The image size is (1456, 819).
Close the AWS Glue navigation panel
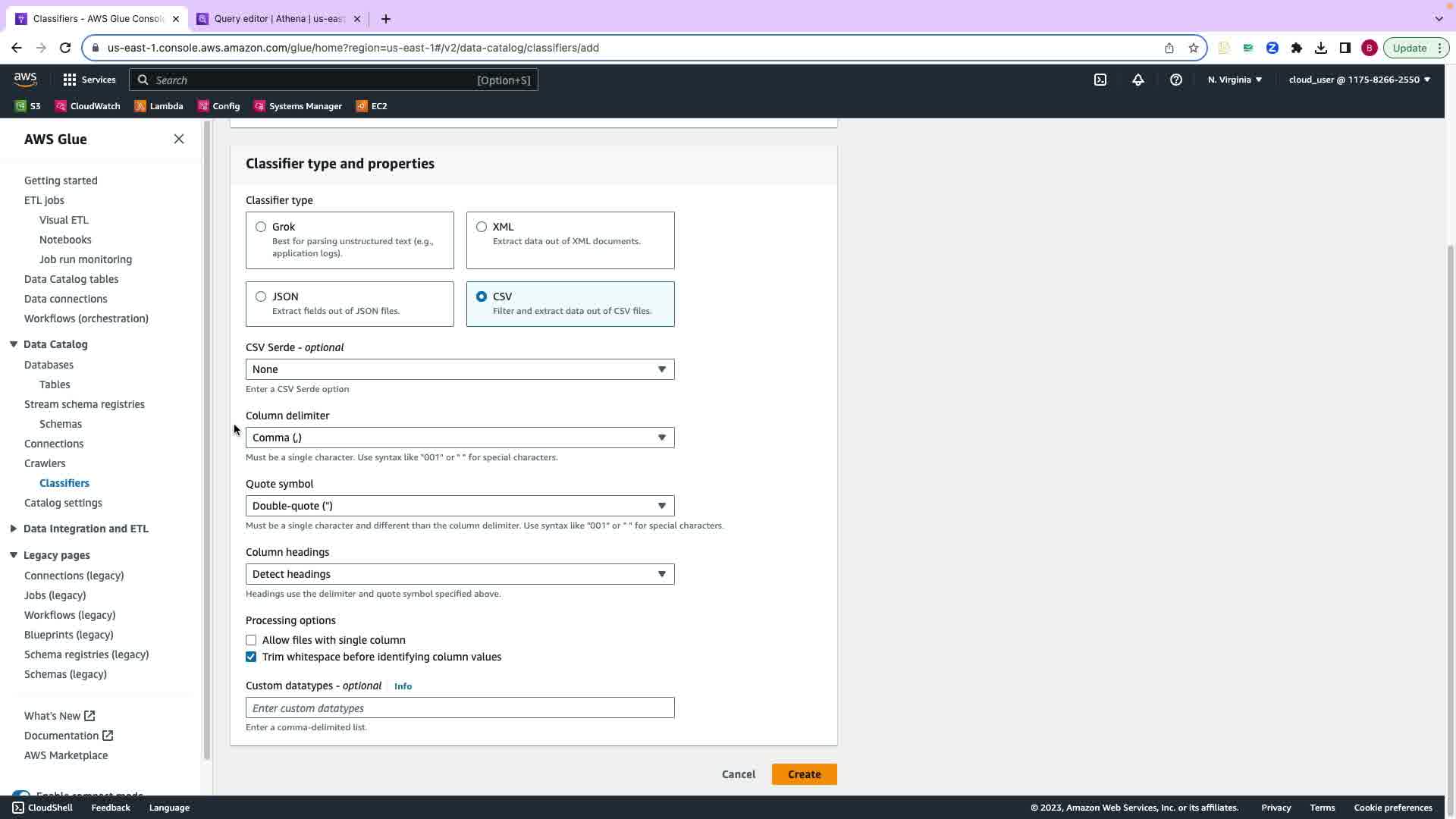pos(179,139)
